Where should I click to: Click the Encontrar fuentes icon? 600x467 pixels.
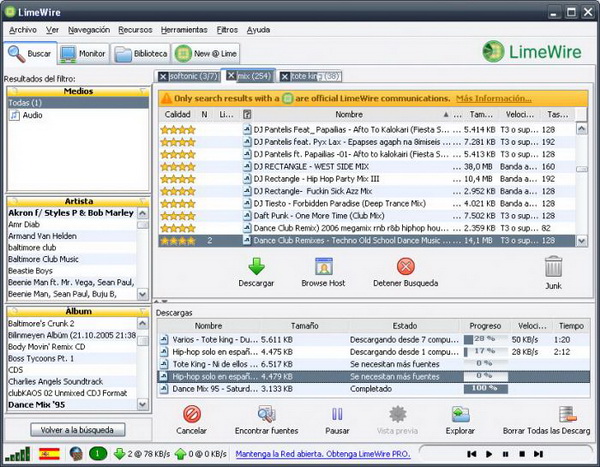pos(266,414)
